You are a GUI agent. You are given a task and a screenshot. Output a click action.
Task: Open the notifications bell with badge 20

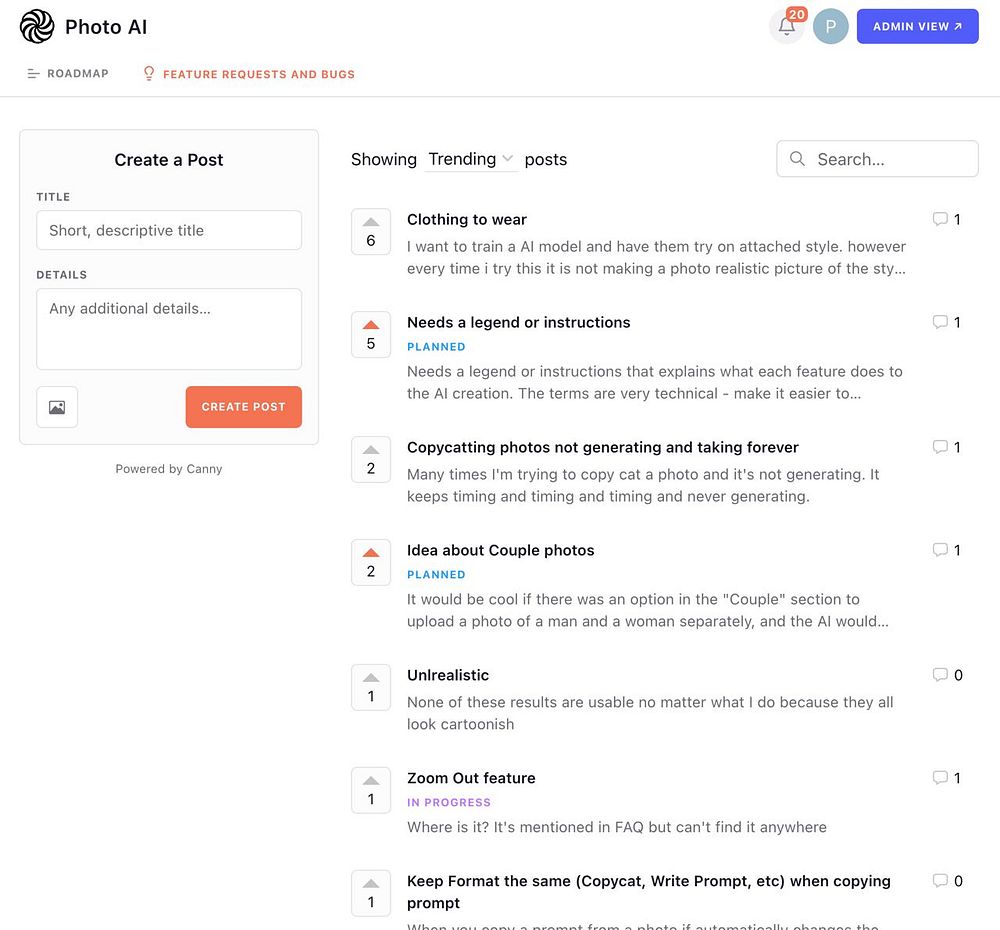click(786, 27)
